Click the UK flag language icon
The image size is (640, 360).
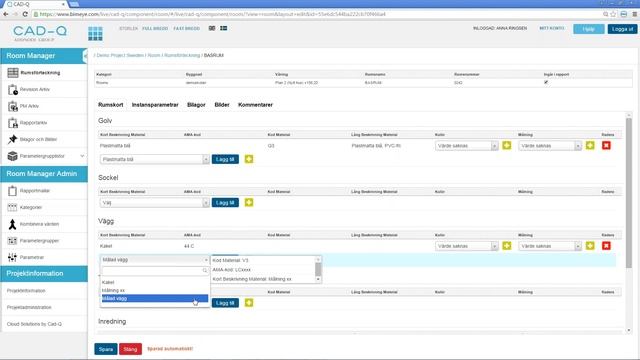coord(212,28)
